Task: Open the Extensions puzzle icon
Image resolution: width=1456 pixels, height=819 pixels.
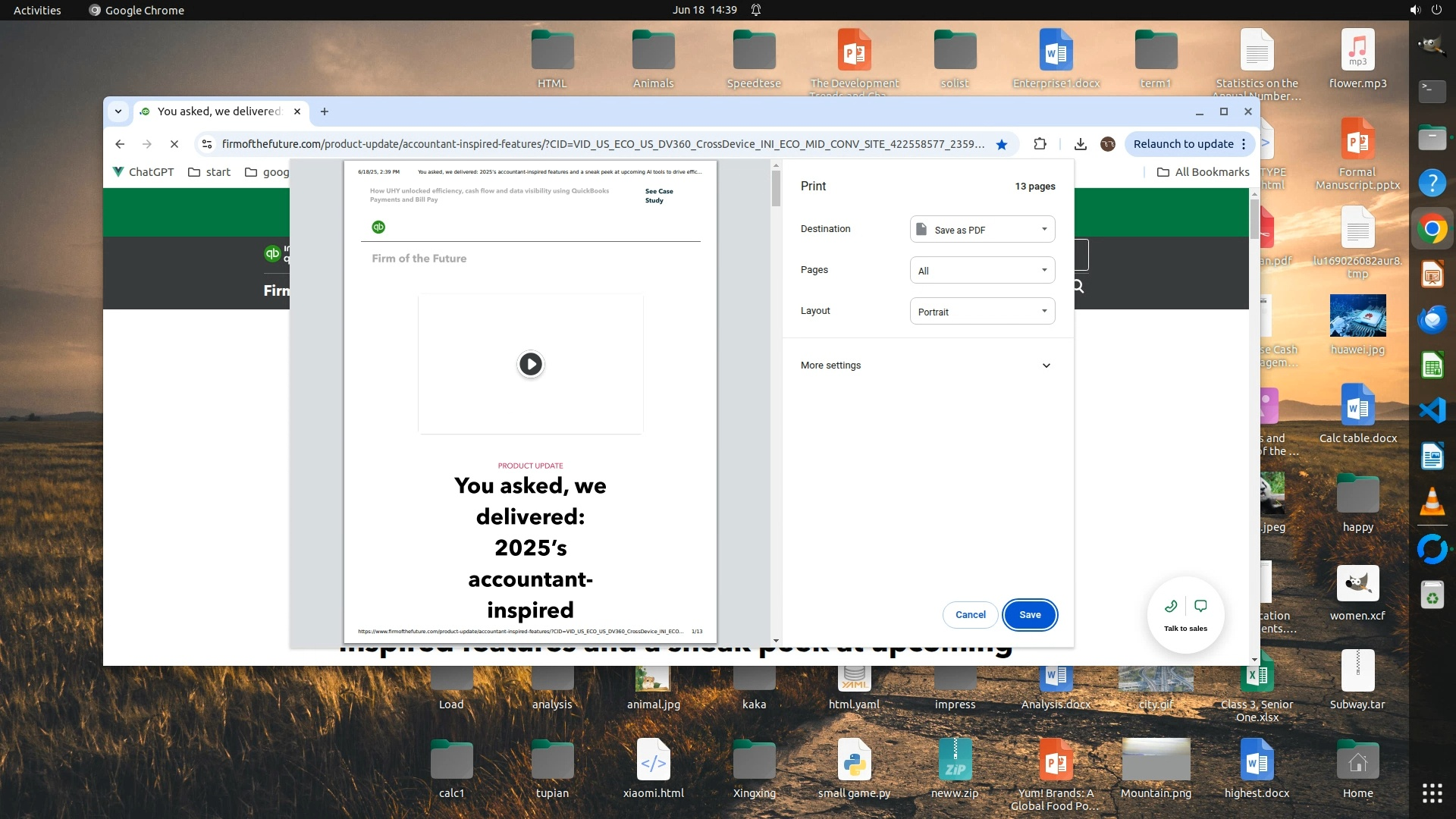Action: [x=1040, y=144]
